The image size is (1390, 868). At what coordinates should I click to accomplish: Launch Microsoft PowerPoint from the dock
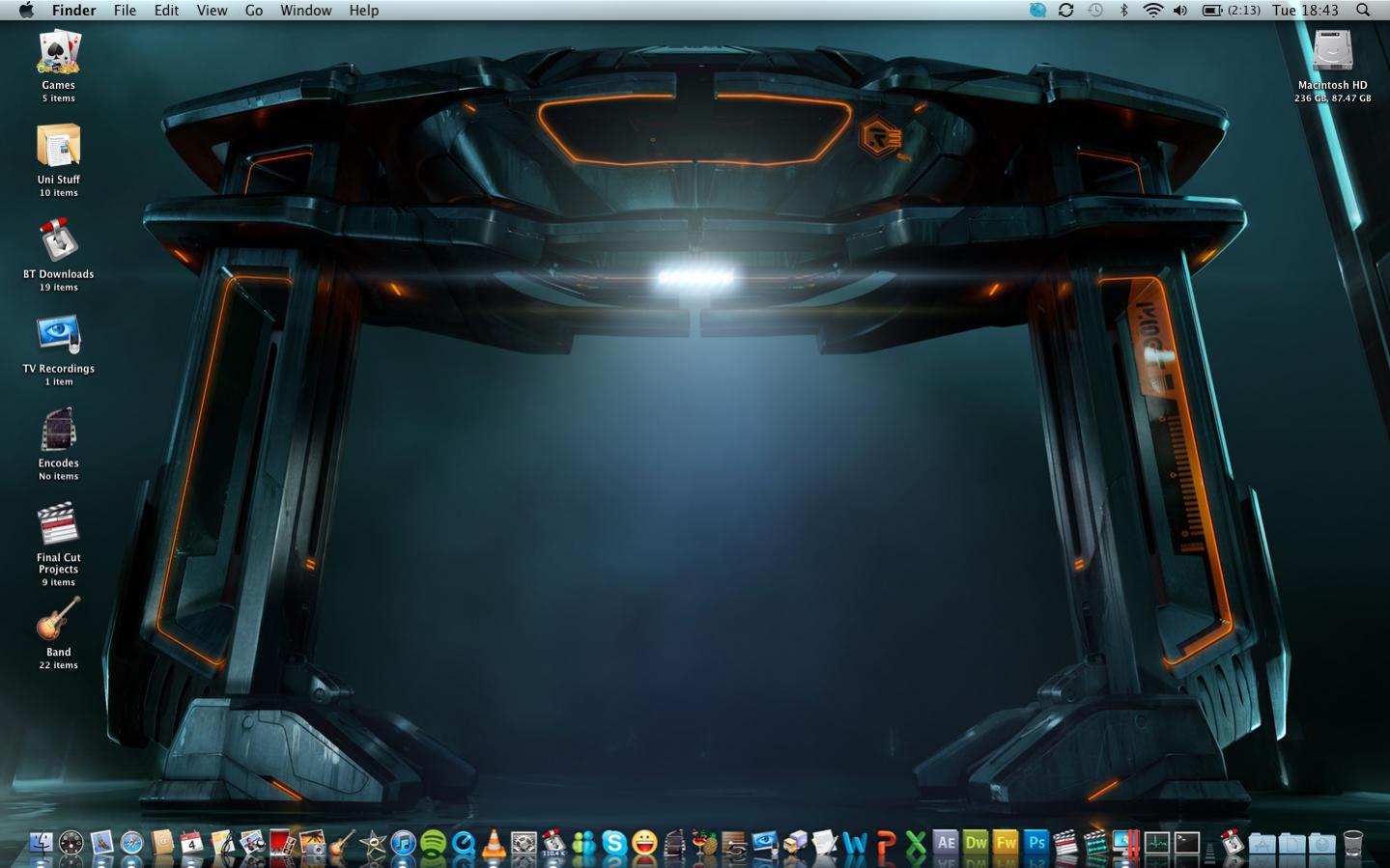click(x=886, y=843)
